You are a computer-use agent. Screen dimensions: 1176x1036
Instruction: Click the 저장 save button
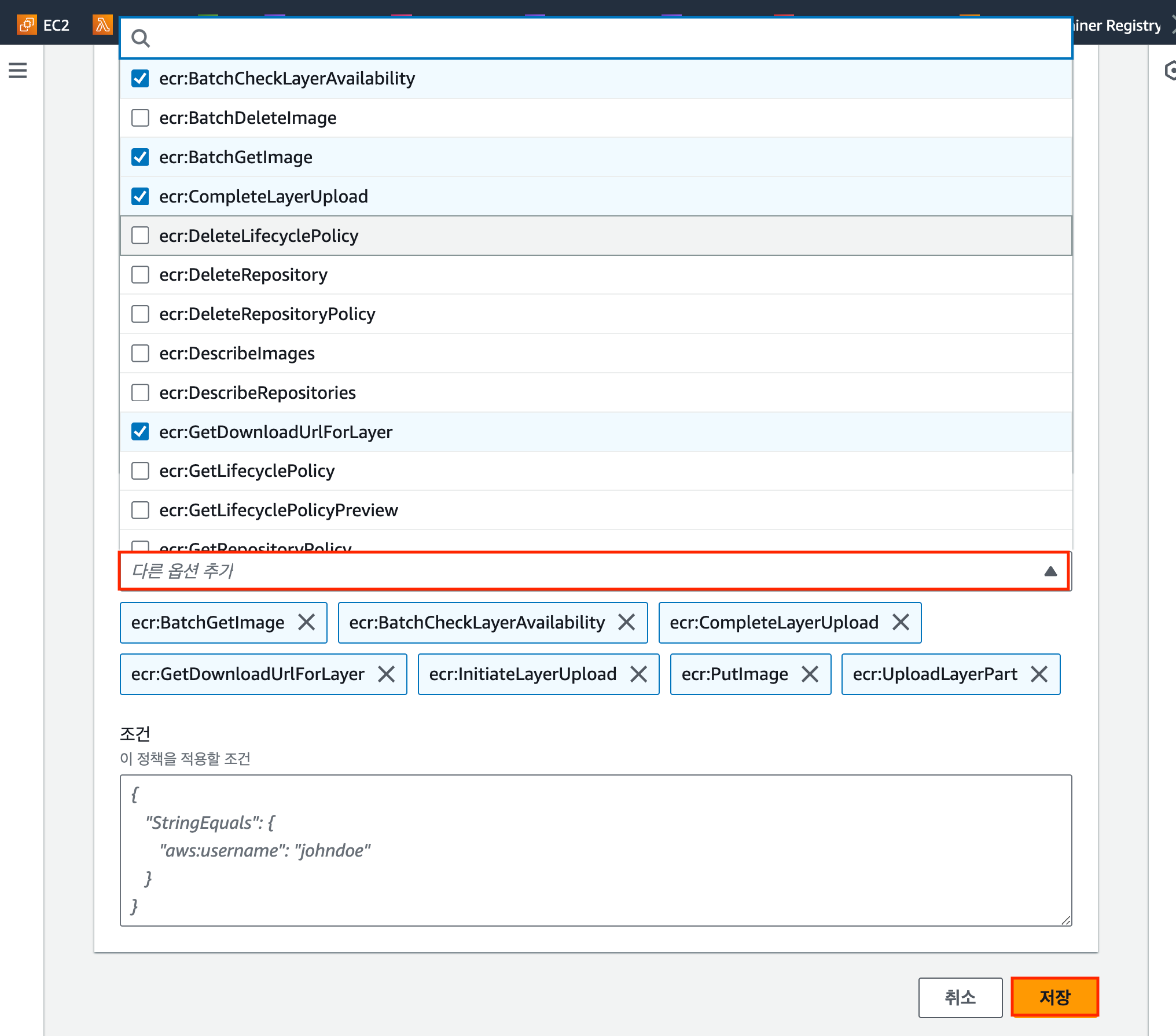[1054, 997]
